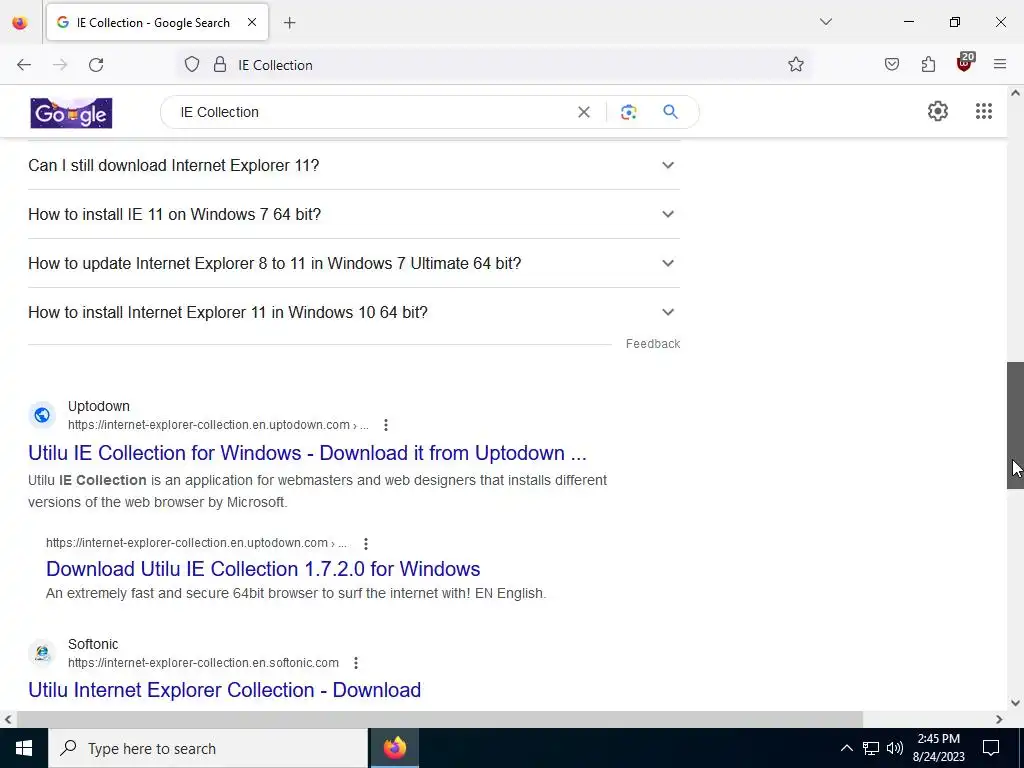The image size is (1024, 768).
Task: Click the scroll down arrow
Action: 1015,703
